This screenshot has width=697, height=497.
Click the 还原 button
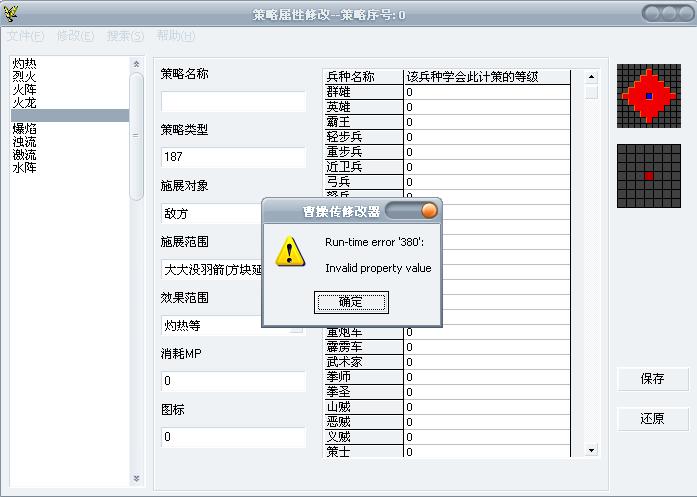[x=652, y=419]
